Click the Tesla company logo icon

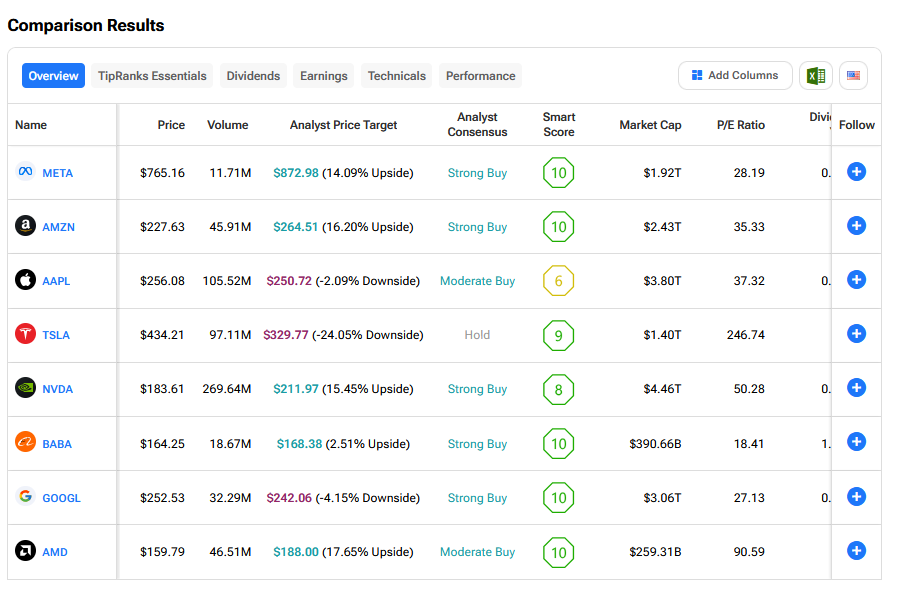(25, 334)
